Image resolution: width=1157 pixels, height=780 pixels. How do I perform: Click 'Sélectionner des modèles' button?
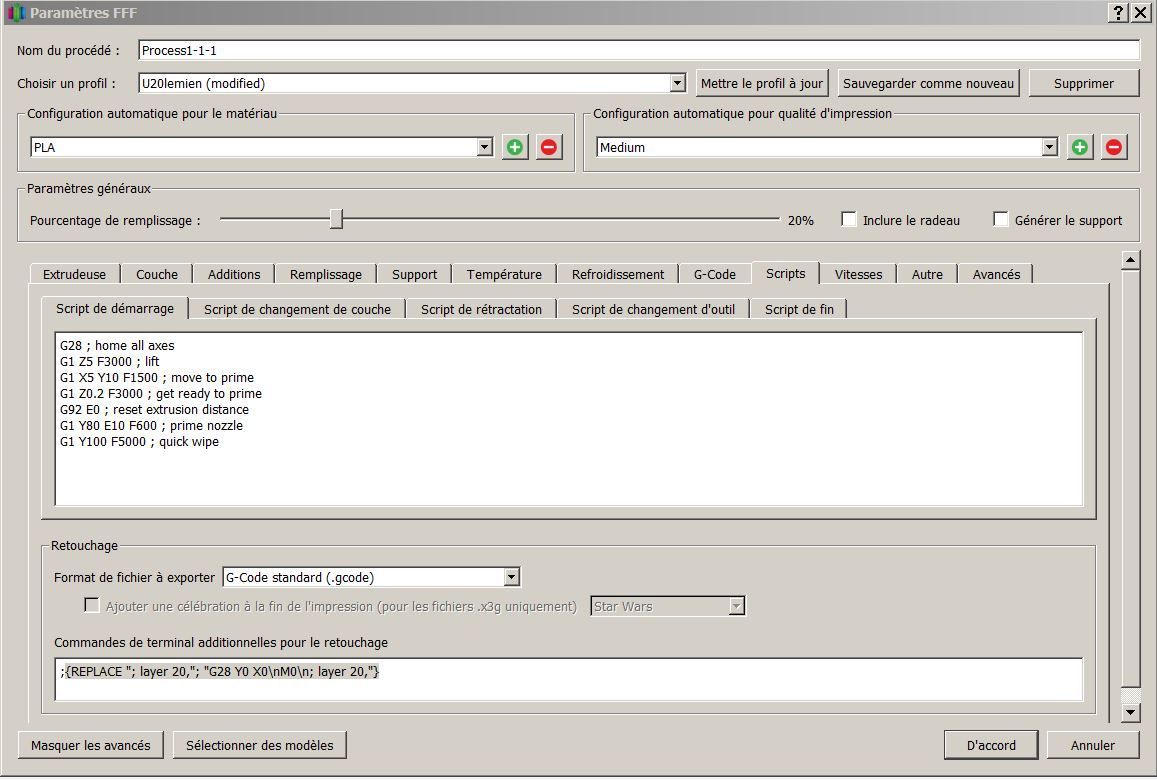[259, 745]
